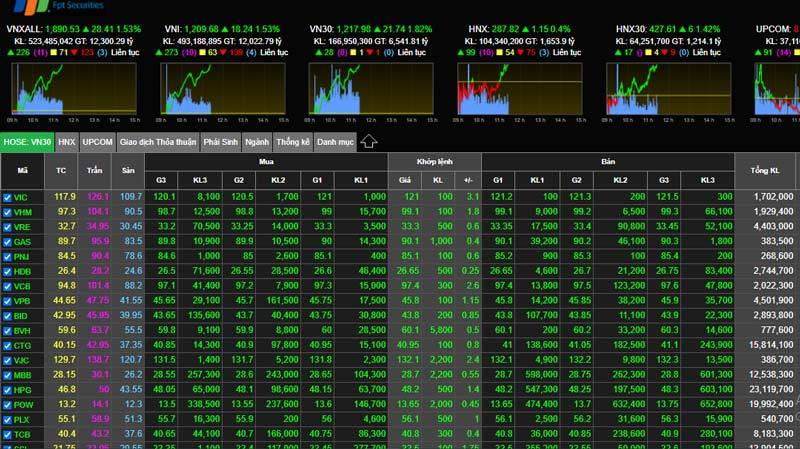Image resolution: width=800 pixels, height=449 pixels.
Task: Open the Danh mục menu
Action: click(335, 142)
